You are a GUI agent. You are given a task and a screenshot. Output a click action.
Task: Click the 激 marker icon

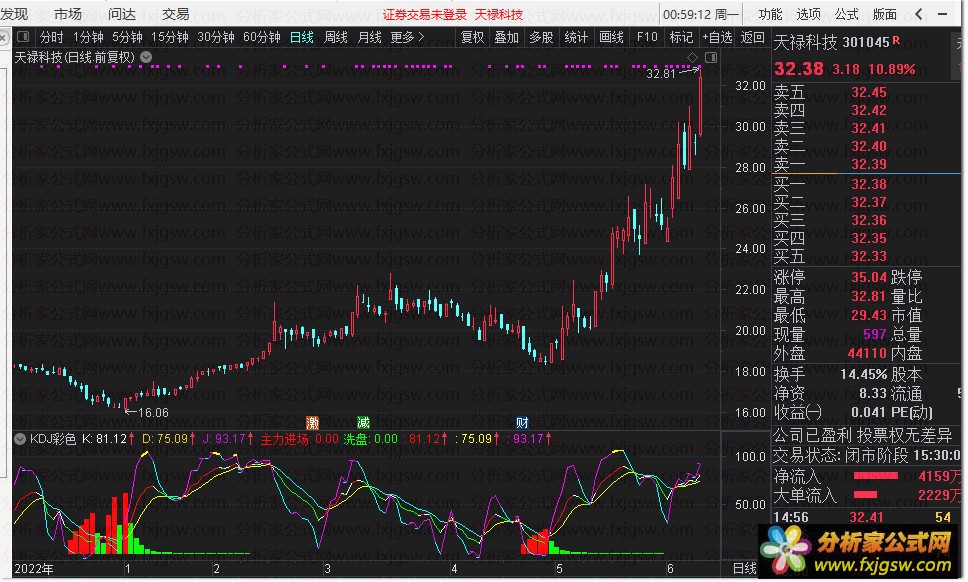click(312, 423)
